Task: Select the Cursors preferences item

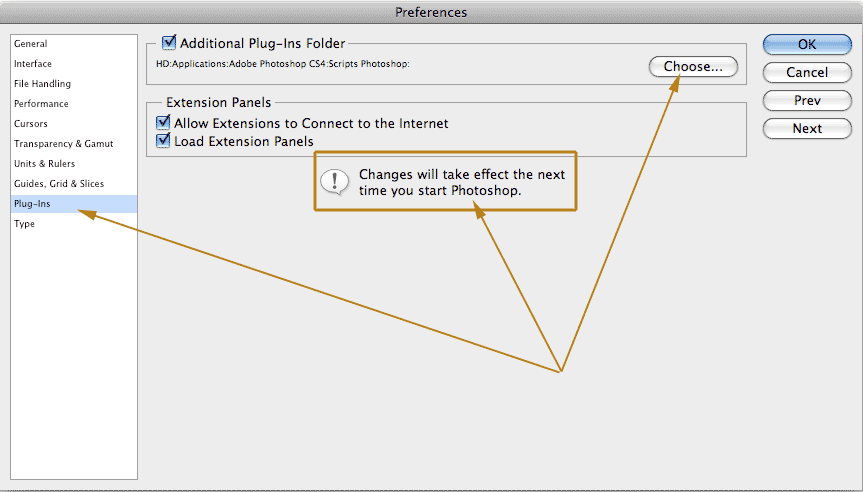Action: click(31, 124)
